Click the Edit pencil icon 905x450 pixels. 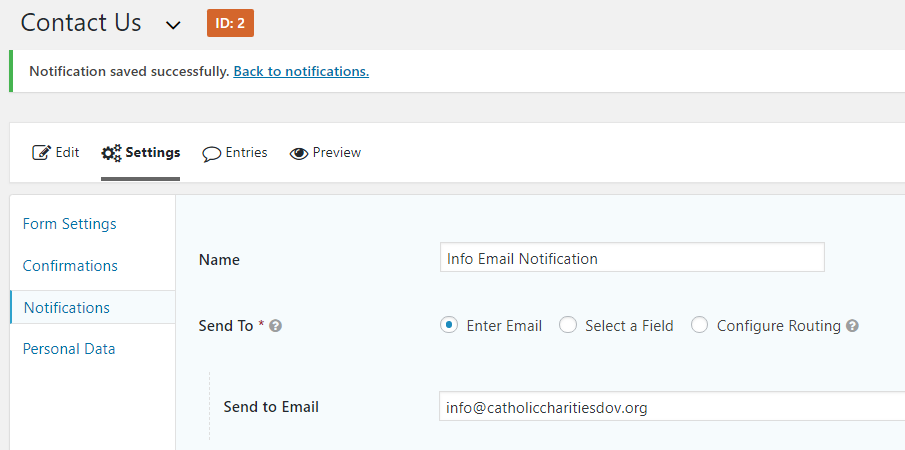(41, 153)
